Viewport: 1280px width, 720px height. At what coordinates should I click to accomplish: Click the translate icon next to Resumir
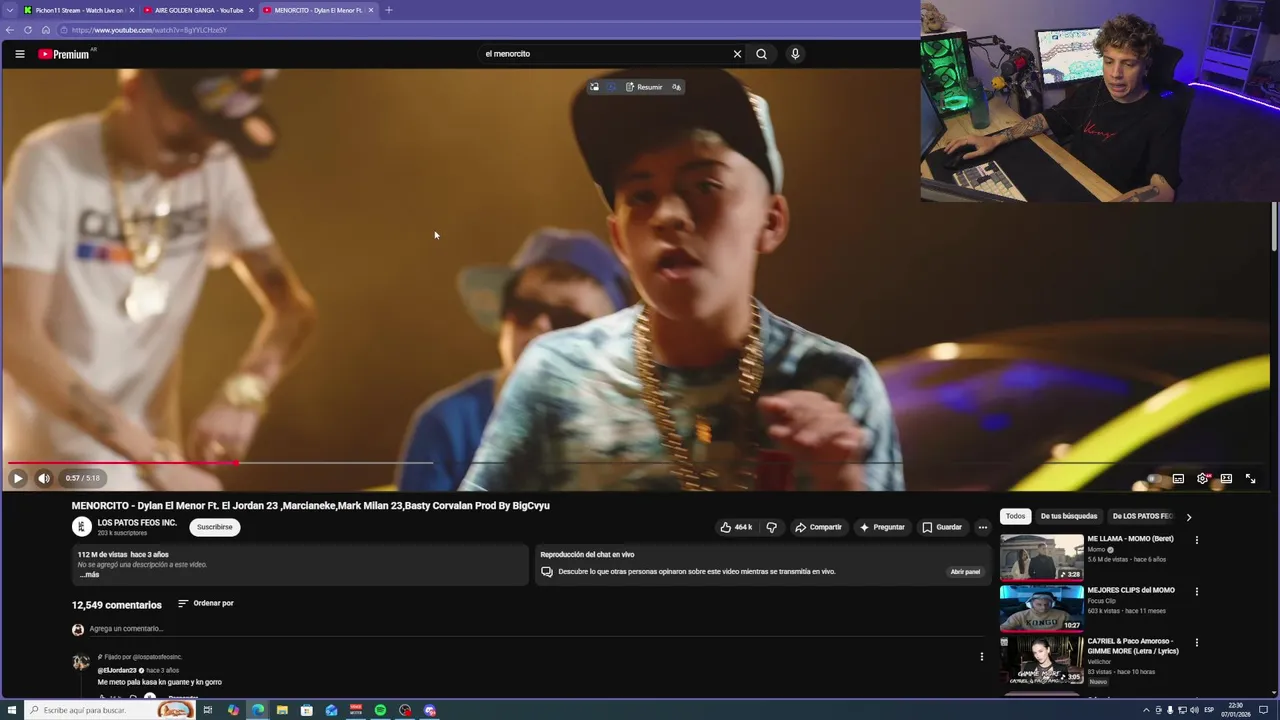pyautogui.click(x=677, y=87)
